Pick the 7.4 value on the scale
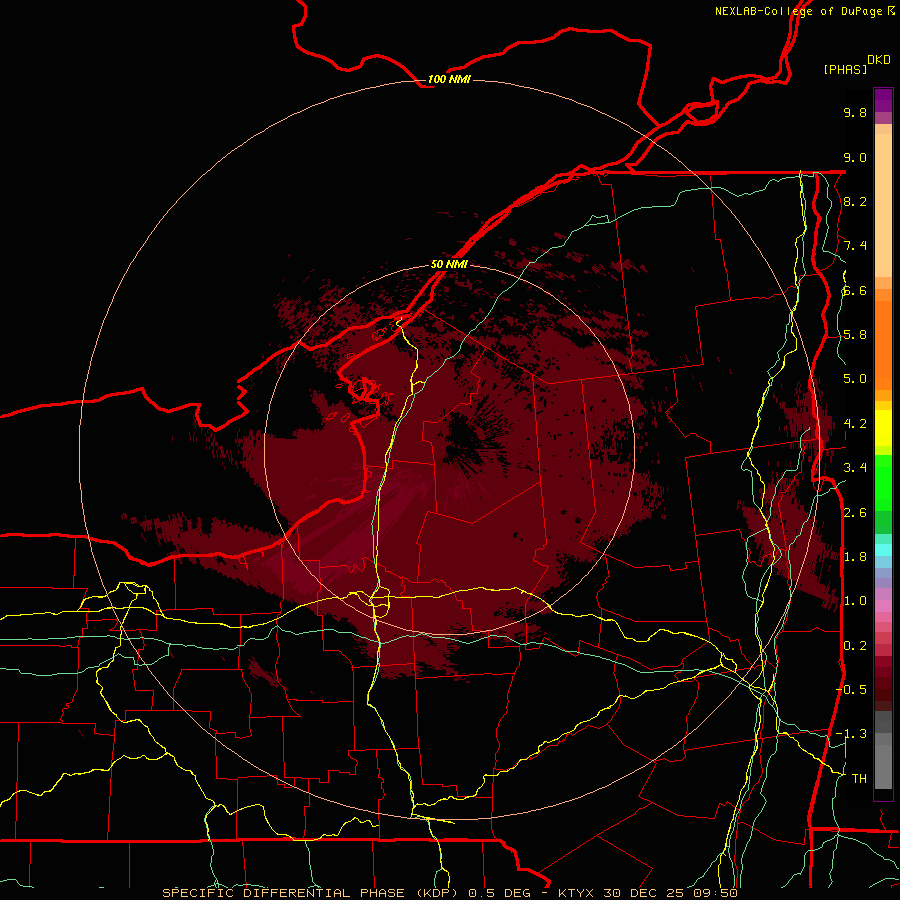Image resolution: width=900 pixels, height=900 pixels. point(855,246)
